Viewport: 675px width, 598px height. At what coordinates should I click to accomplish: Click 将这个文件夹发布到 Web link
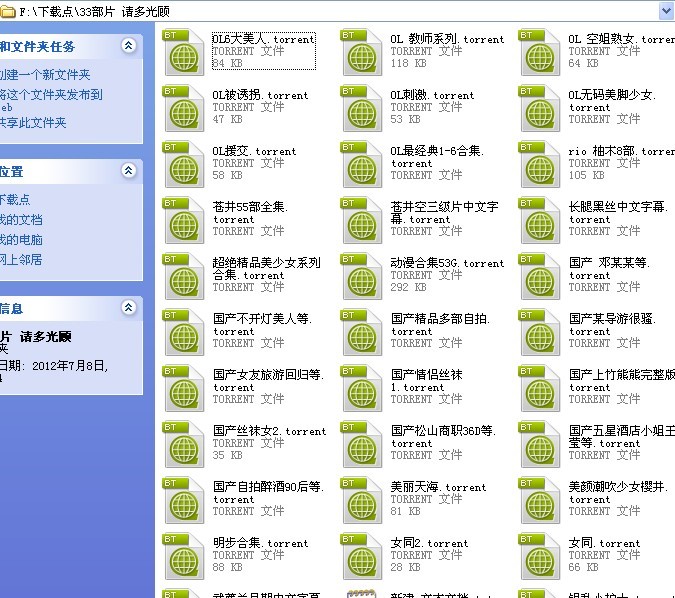[51, 100]
